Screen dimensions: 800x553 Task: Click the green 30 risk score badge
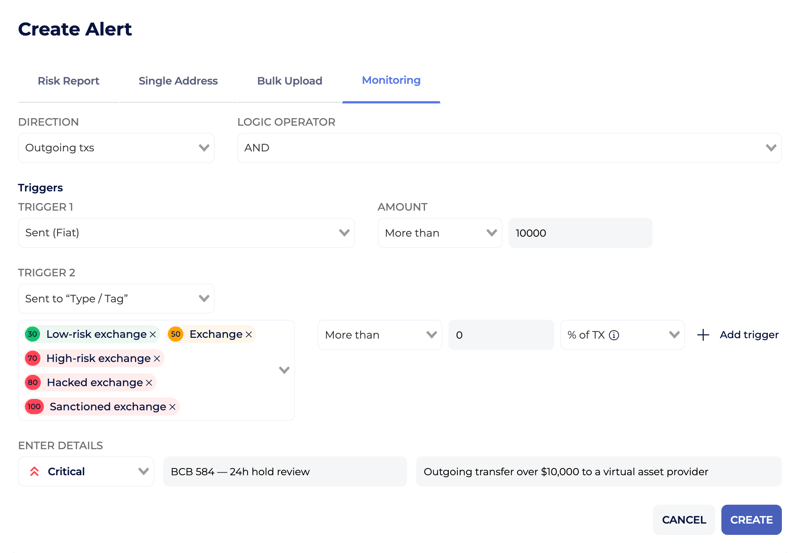[x=33, y=334]
